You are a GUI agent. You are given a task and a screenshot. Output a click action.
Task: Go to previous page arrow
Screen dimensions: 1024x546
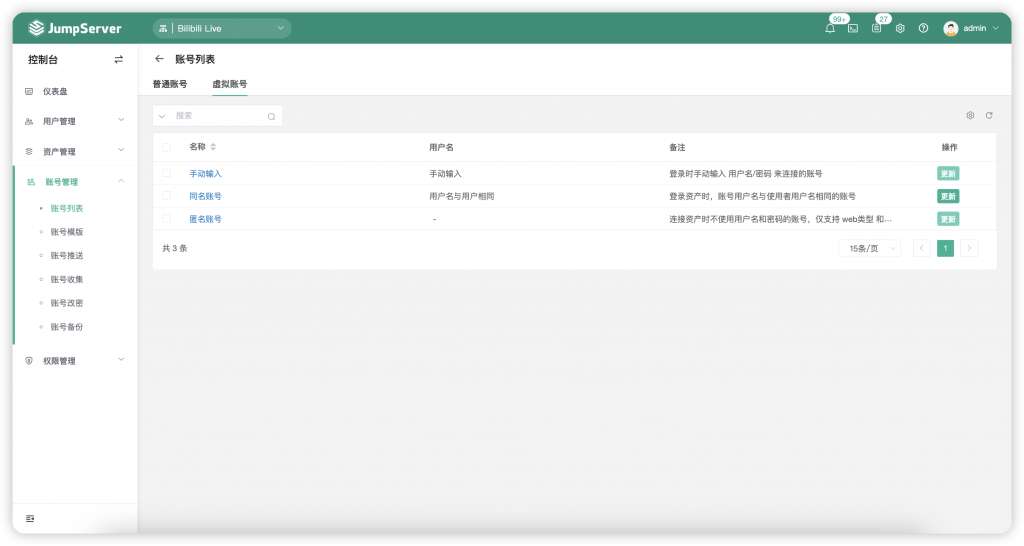(x=921, y=248)
